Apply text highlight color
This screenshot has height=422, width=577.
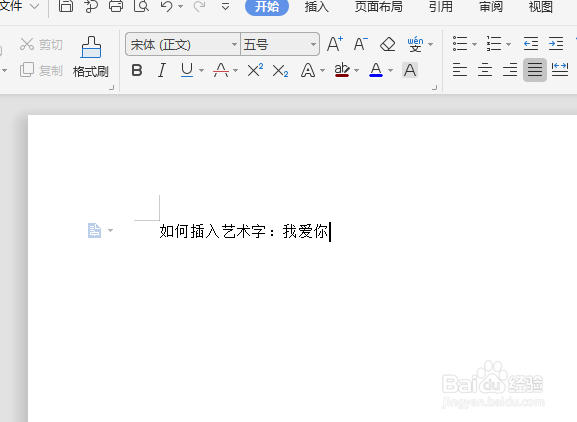342,70
